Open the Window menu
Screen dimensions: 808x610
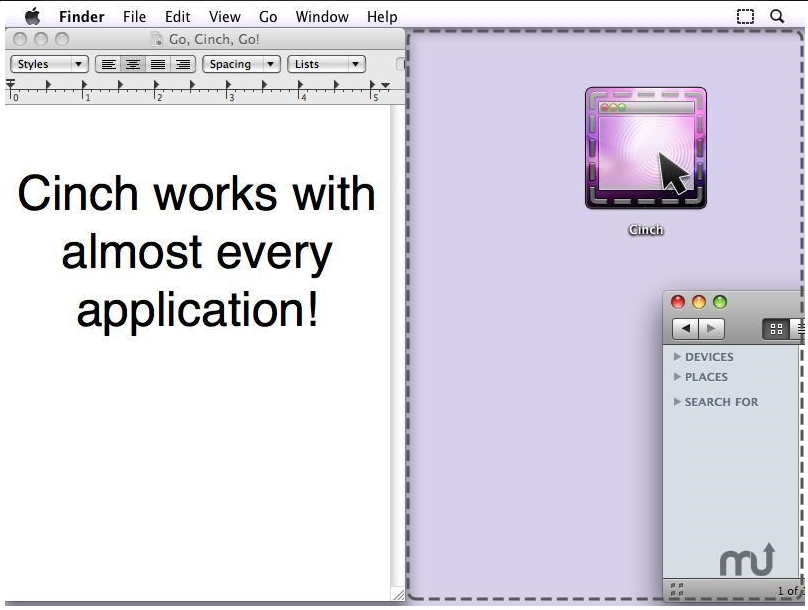click(x=322, y=17)
